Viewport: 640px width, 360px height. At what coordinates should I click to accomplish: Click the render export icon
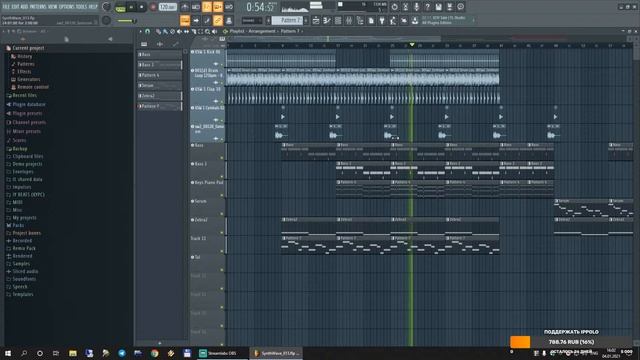pos(449,7)
